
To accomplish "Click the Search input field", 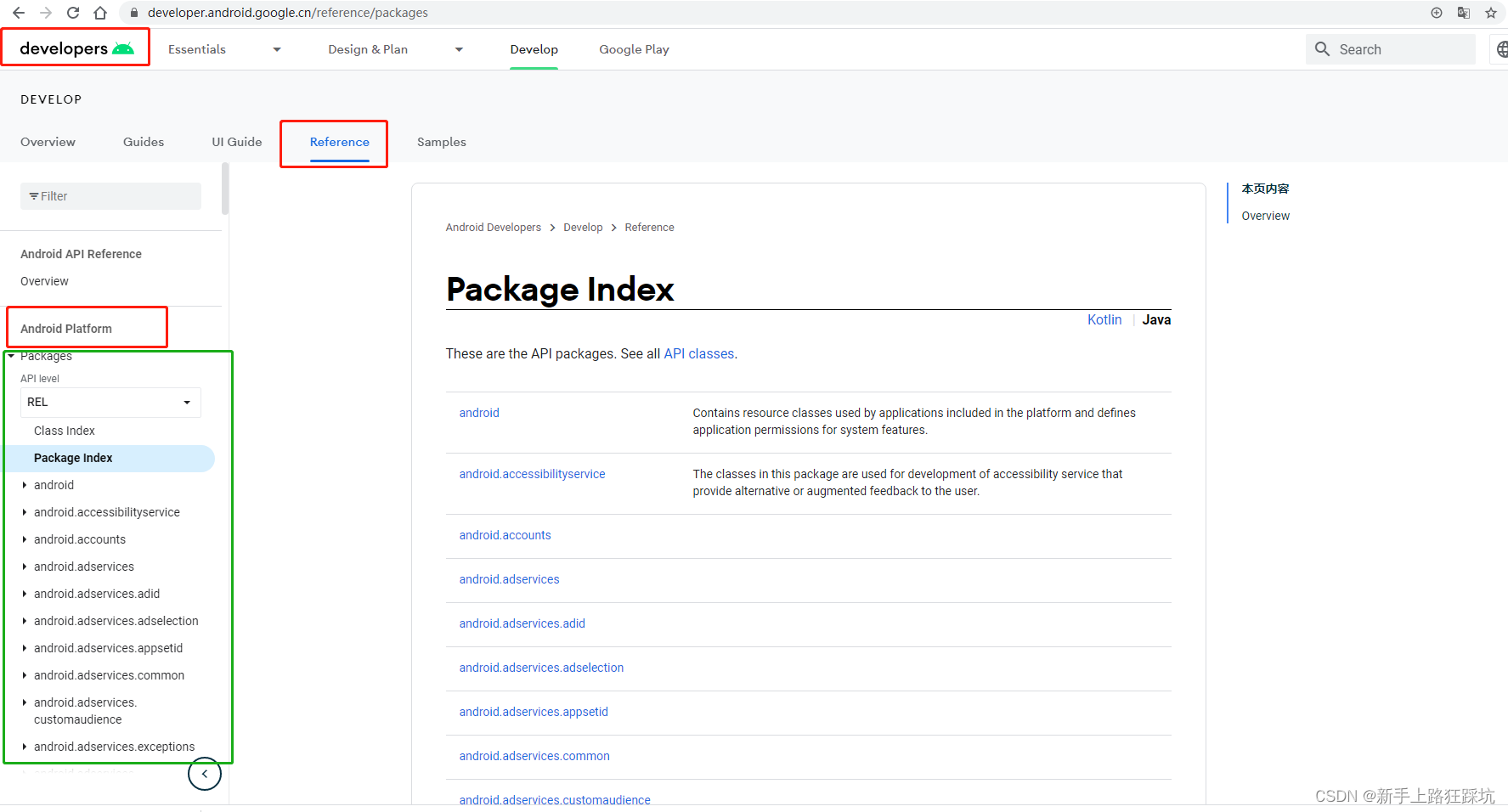I will (x=1390, y=49).
